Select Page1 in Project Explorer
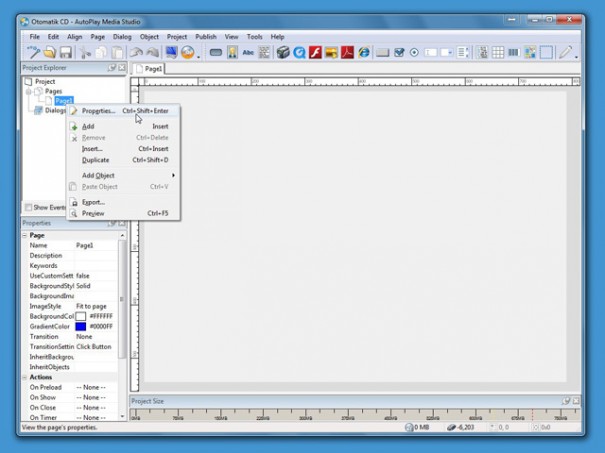Image resolution: width=605 pixels, height=453 pixels. tap(64, 101)
